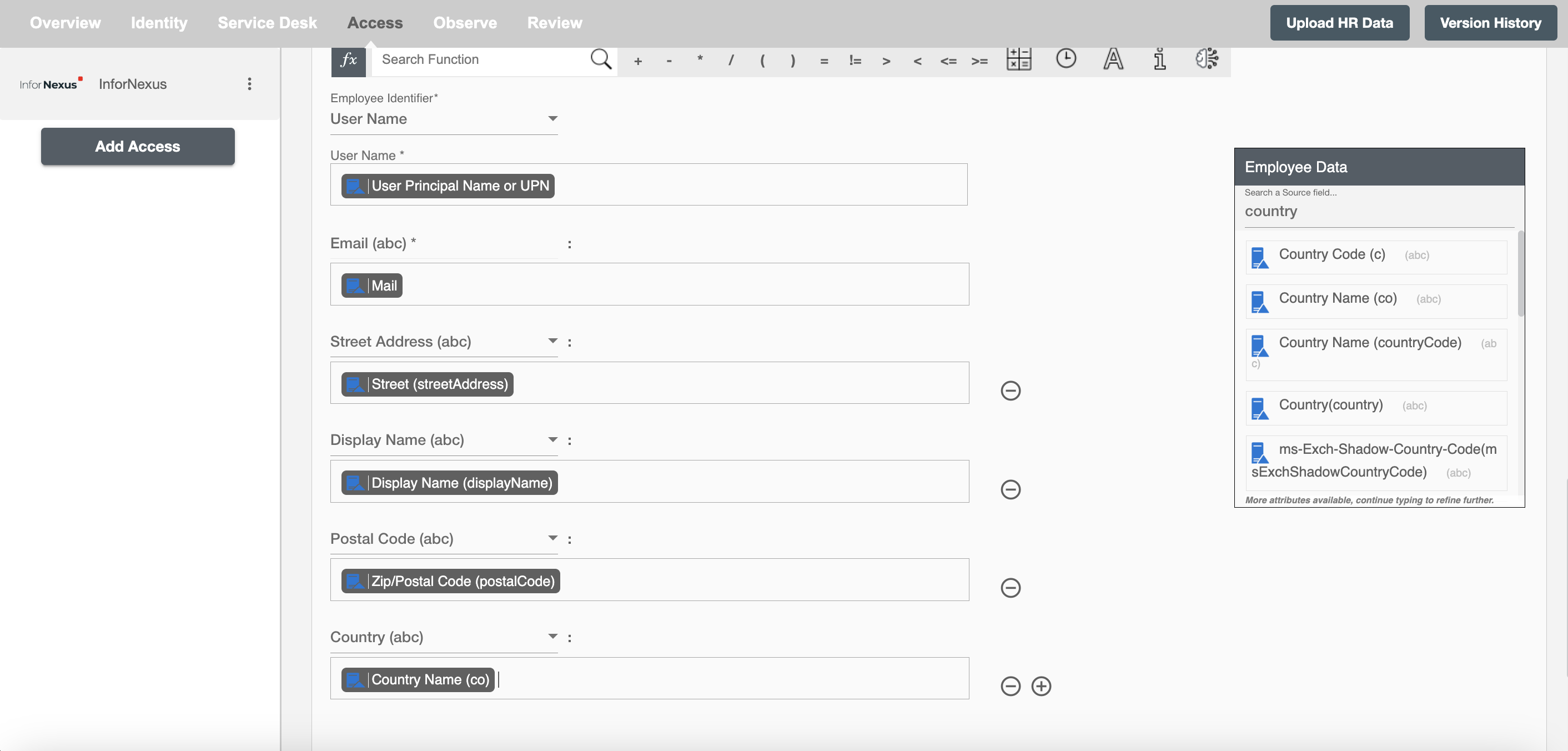Click the text formatting (A) icon
The image size is (1568, 751).
pos(1113,58)
